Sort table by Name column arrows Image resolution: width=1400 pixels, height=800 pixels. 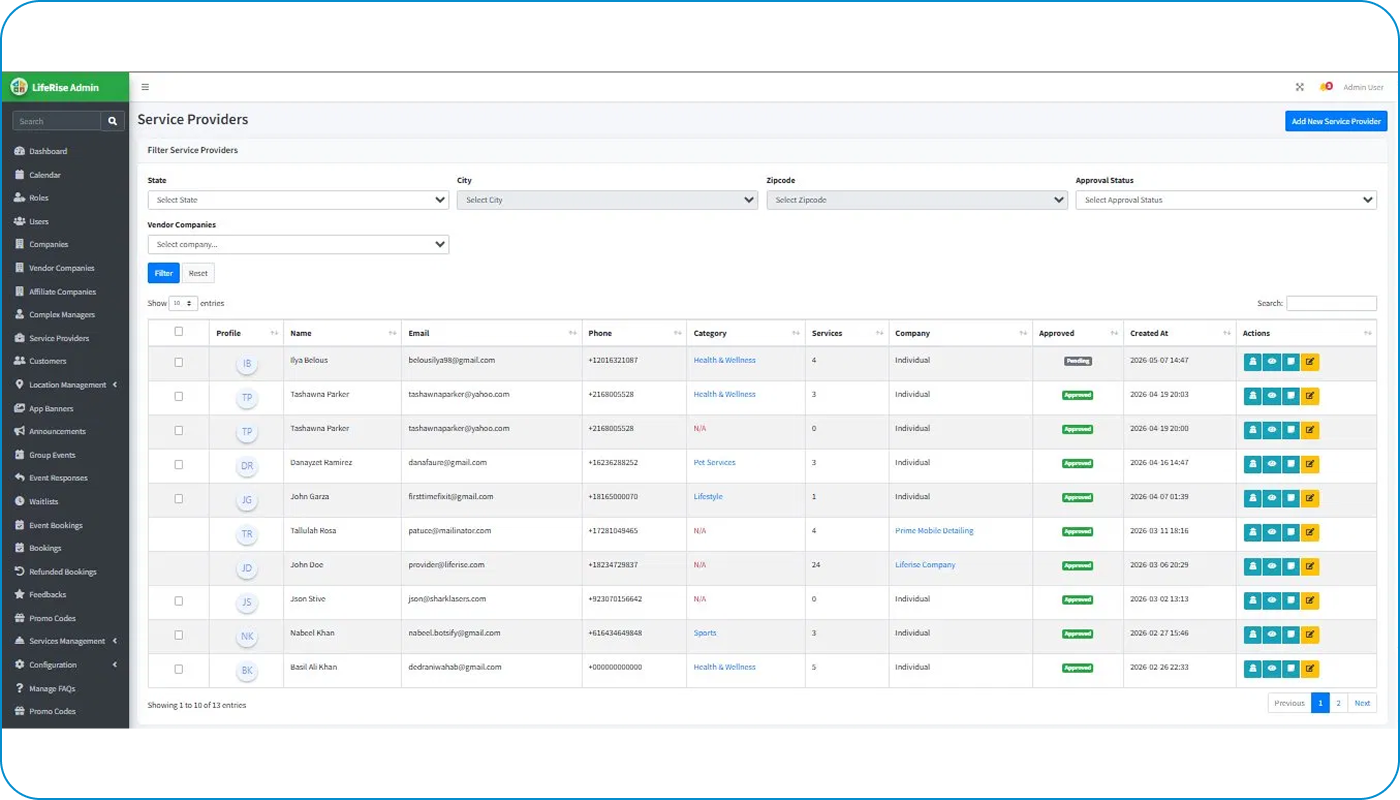[393, 333]
